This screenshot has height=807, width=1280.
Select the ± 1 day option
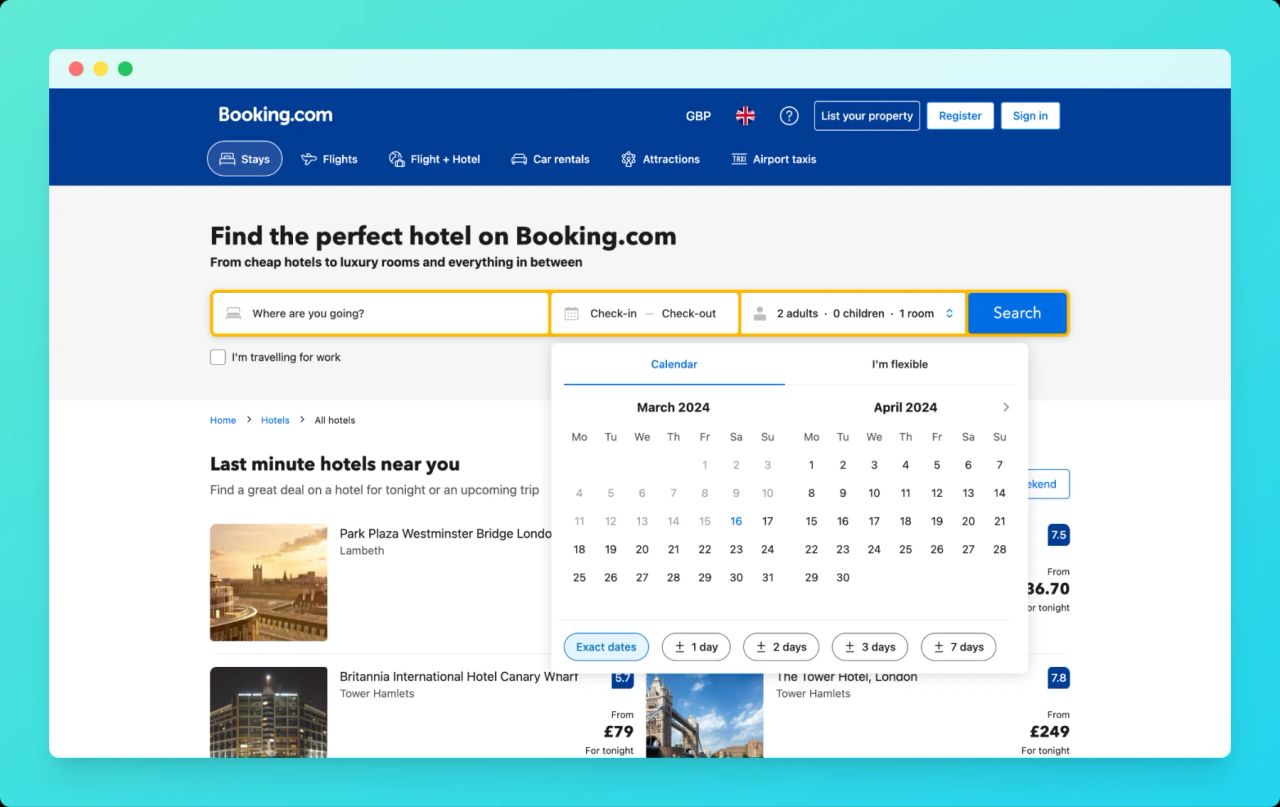[696, 647]
